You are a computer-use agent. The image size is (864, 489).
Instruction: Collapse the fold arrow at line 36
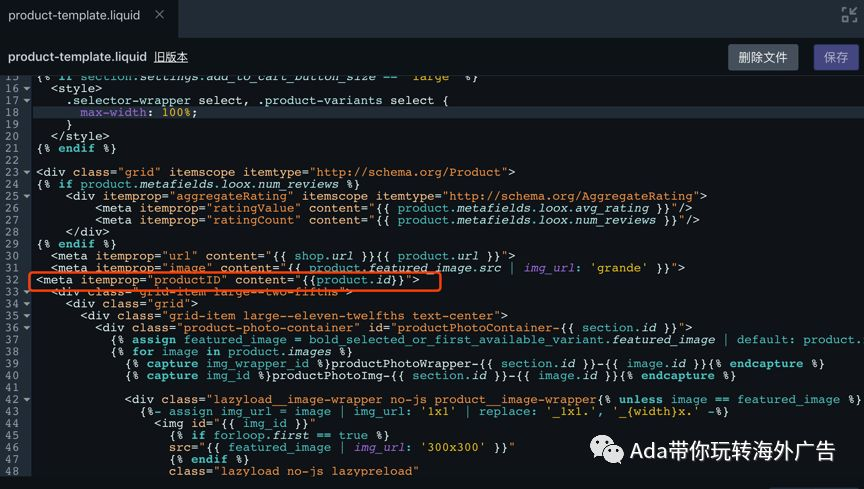coord(26,328)
